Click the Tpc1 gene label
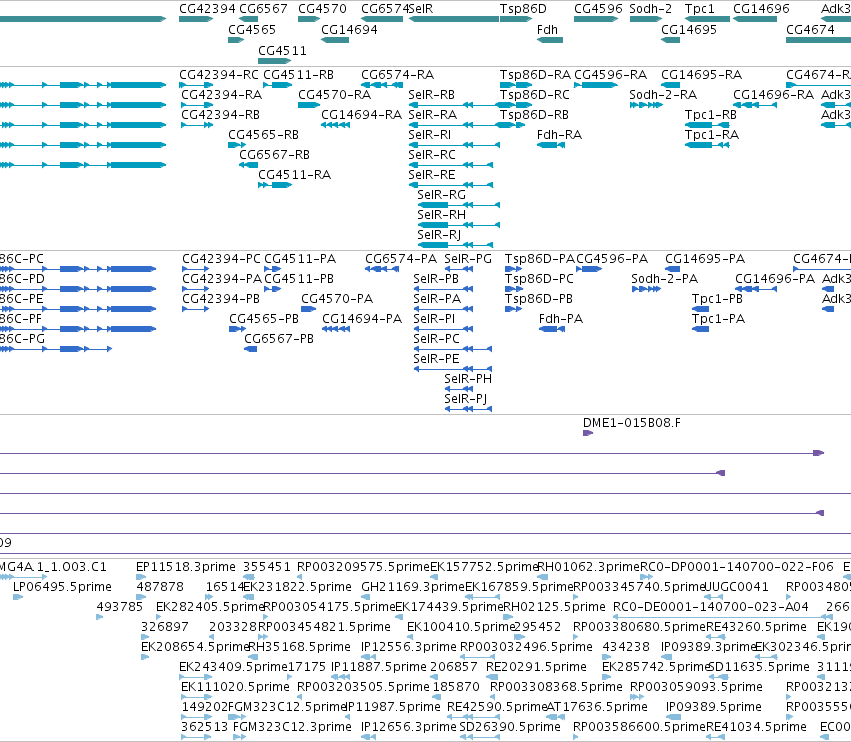The image size is (851, 742). (700, 9)
